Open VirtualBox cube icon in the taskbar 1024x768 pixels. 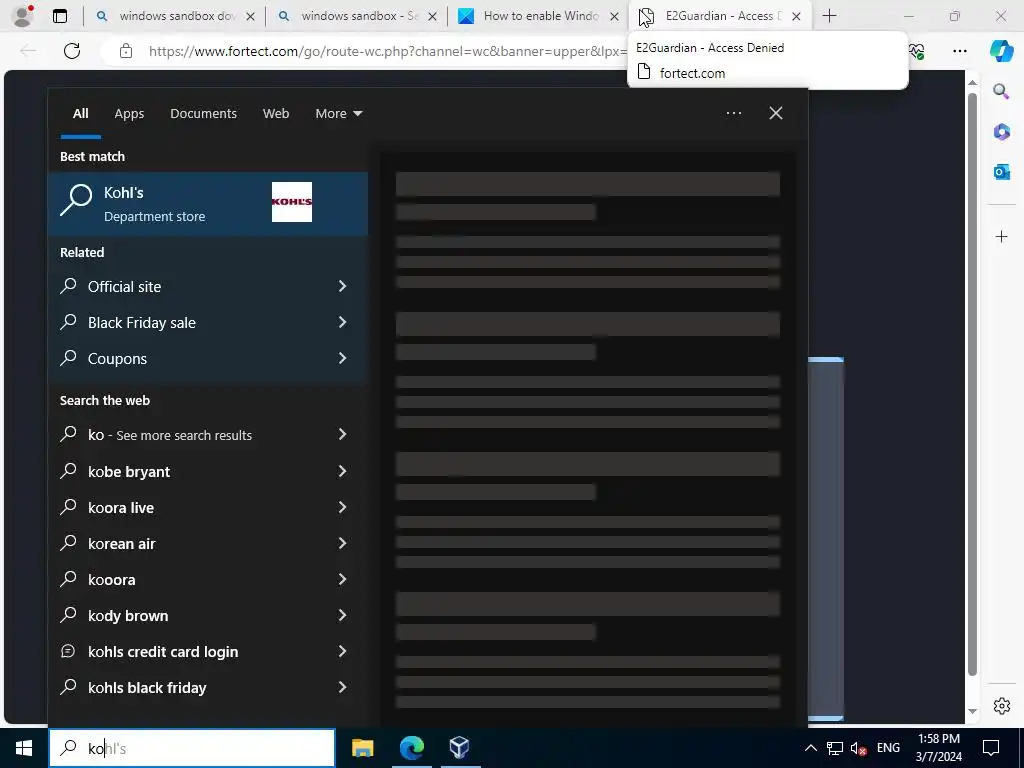click(459, 748)
